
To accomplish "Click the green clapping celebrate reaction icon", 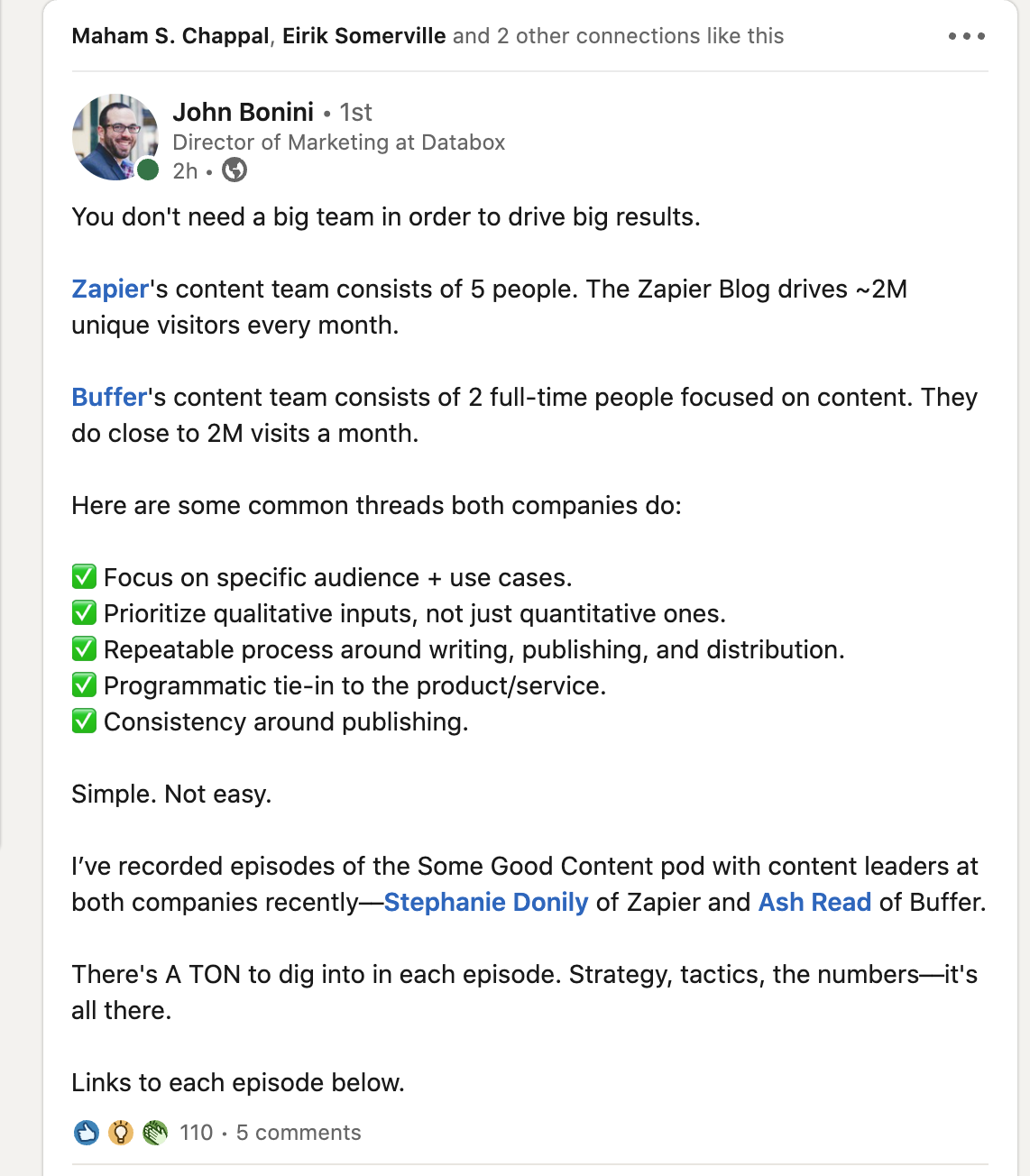I will pos(155,1133).
